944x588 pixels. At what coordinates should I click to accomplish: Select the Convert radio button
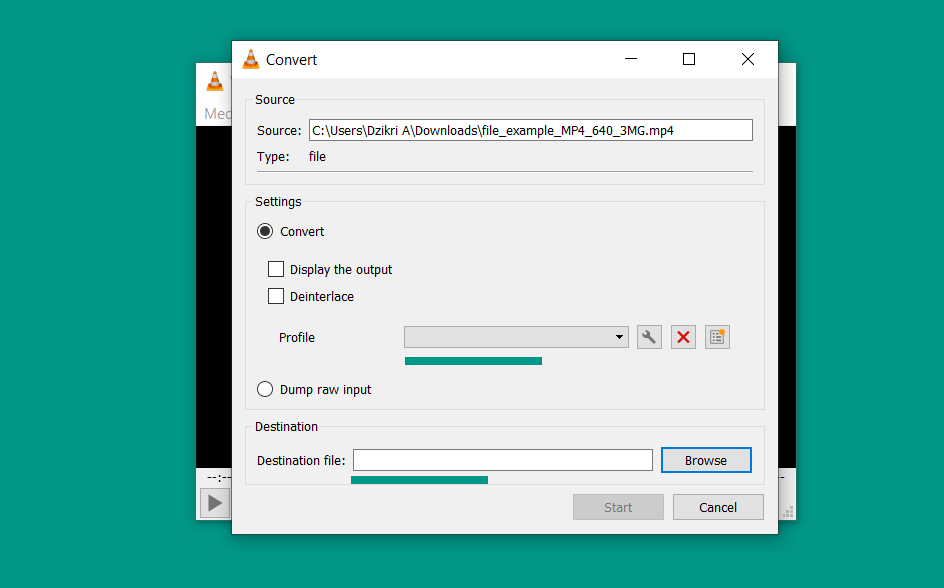[x=265, y=232]
